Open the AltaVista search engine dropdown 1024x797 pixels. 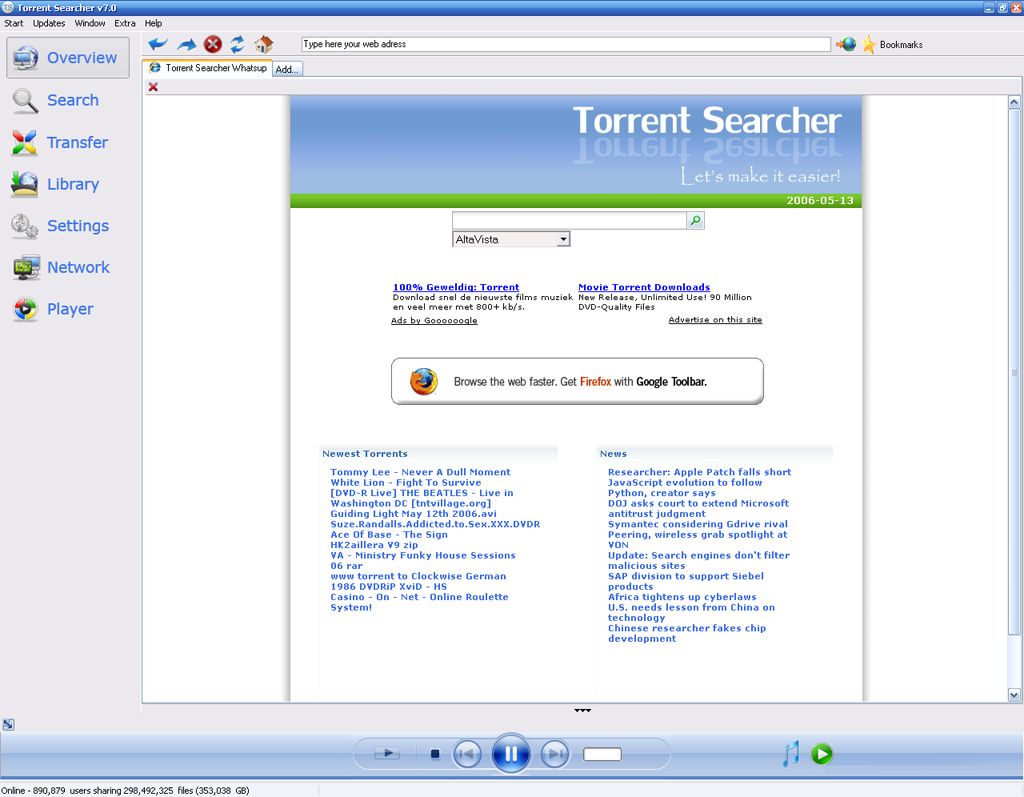[x=563, y=239]
